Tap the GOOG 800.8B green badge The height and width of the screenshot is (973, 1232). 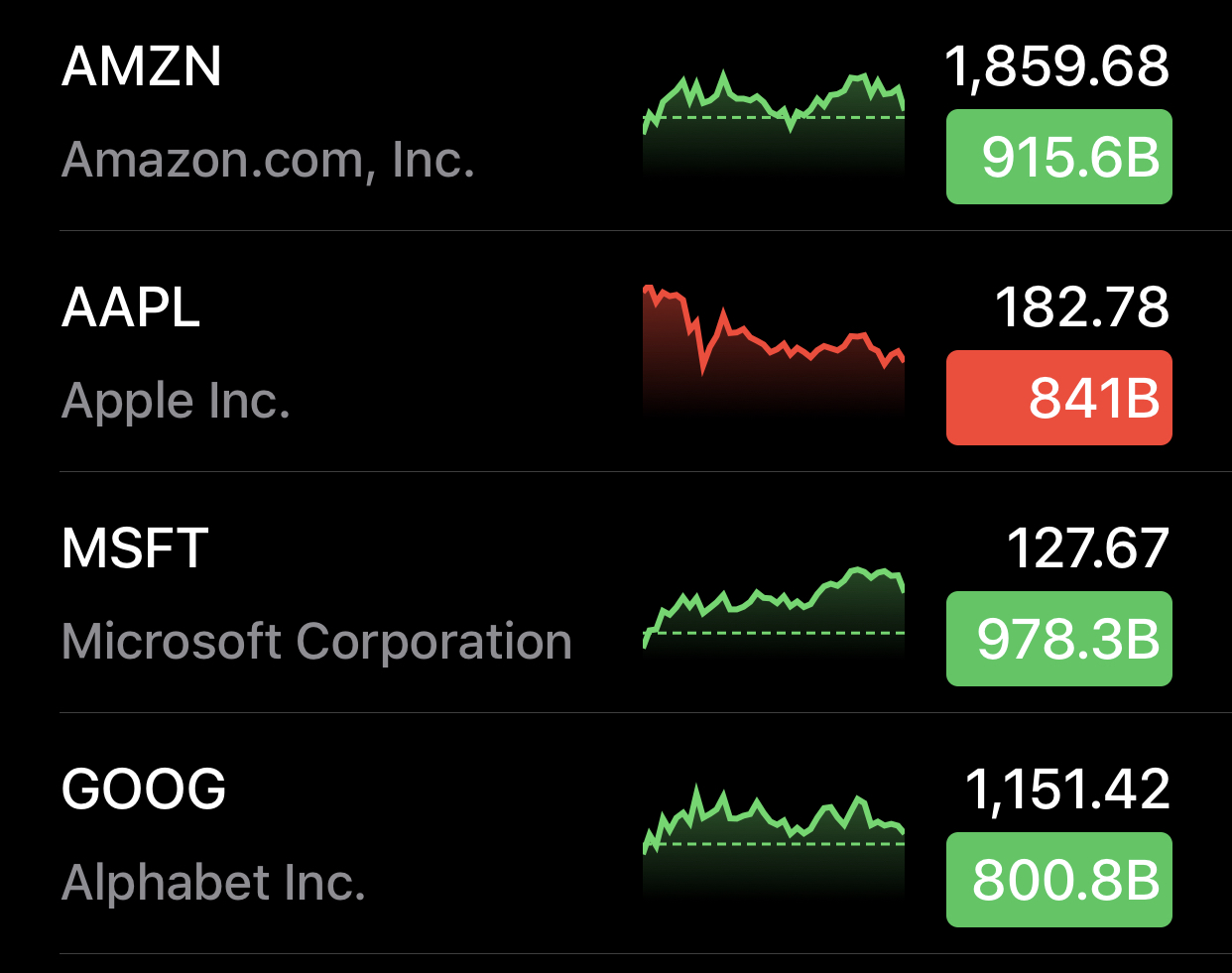1058,880
